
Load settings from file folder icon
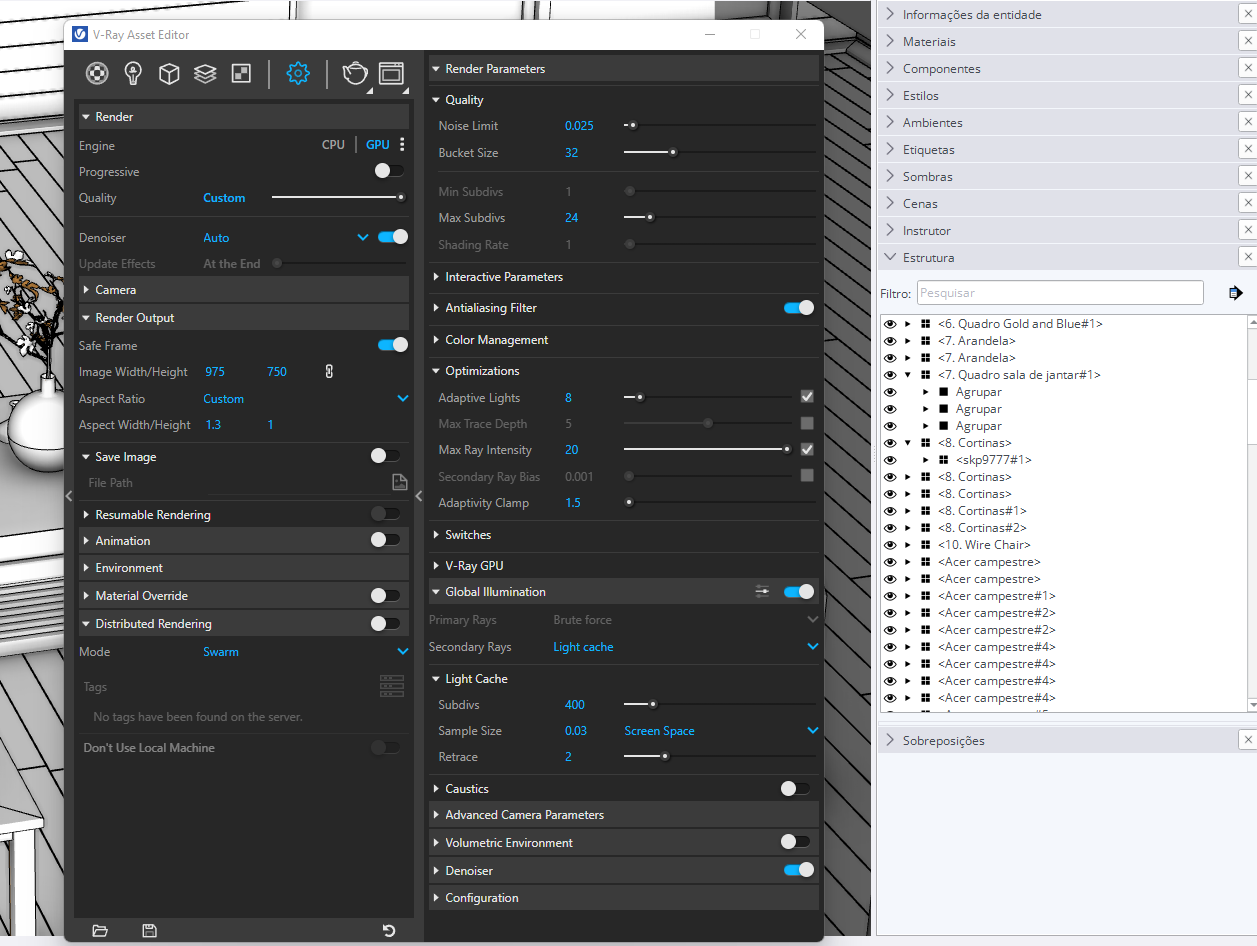[100, 931]
